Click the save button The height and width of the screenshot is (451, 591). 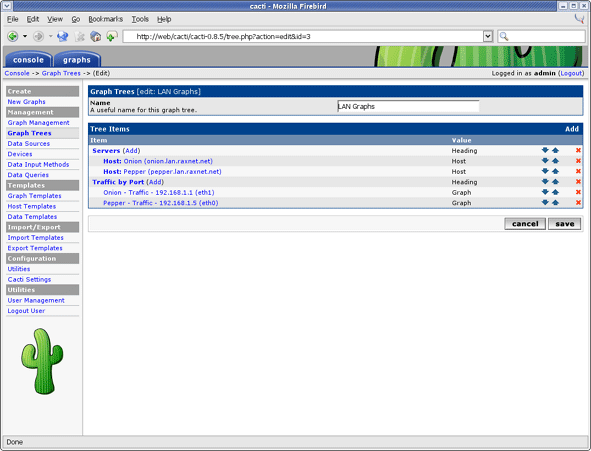564,224
